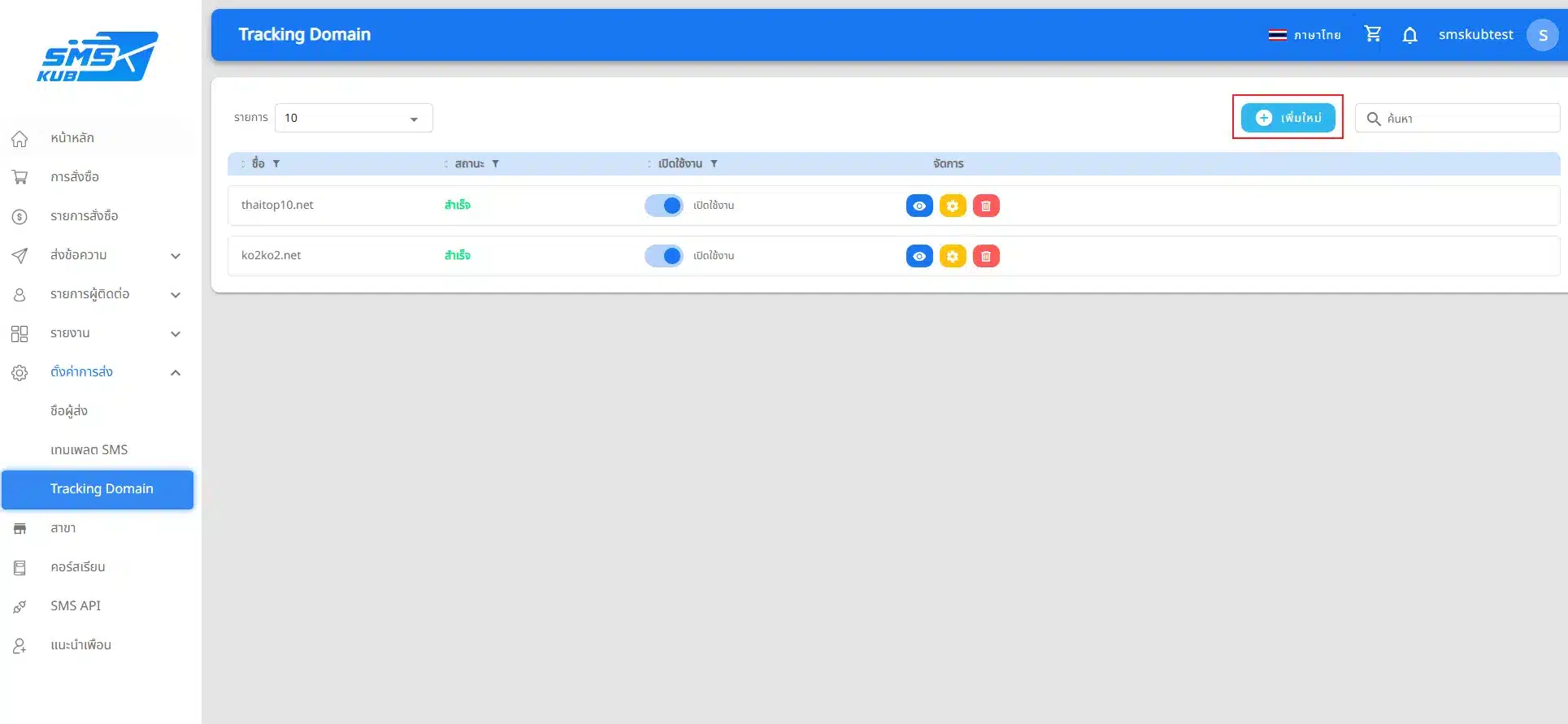1568x724 pixels.
Task: Delete the ko2ko2.net domain
Action: click(985, 256)
